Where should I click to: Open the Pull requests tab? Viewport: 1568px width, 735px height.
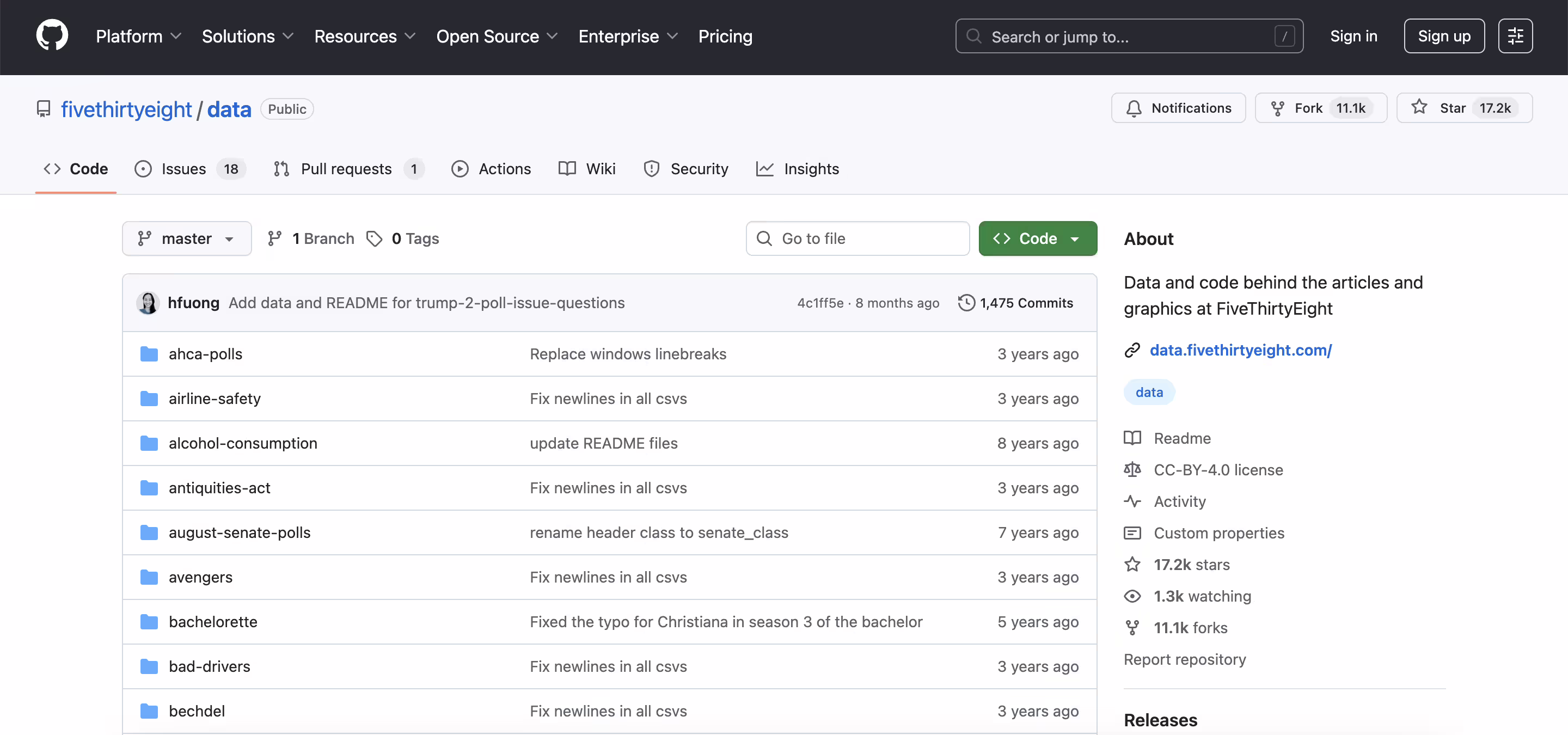click(347, 169)
